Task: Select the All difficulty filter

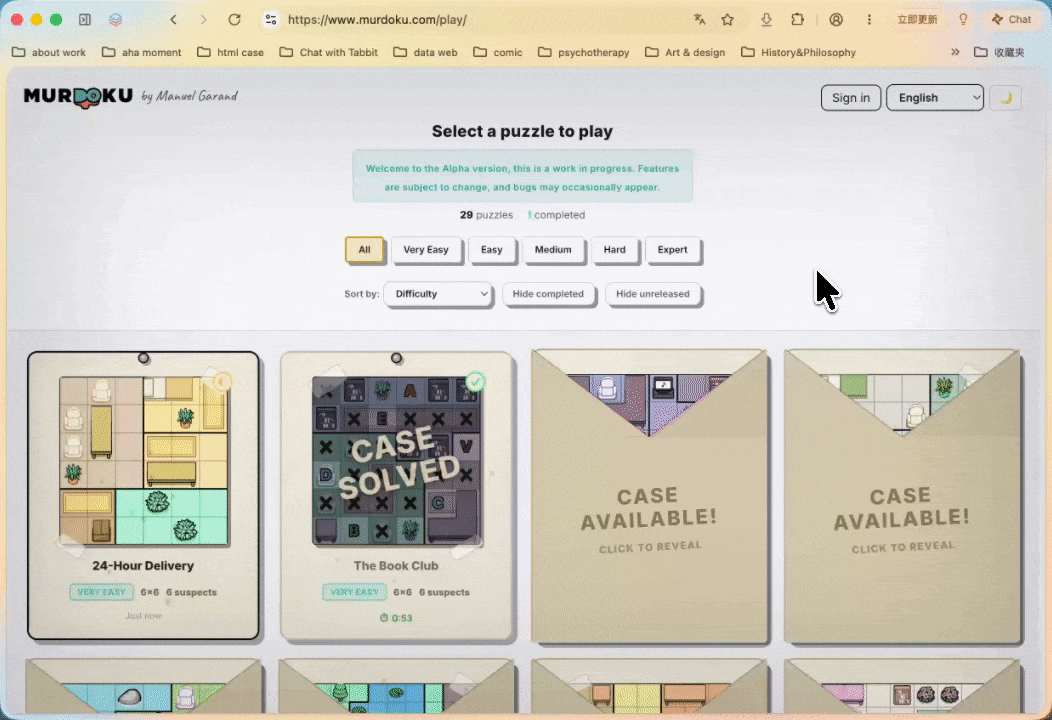Action: coord(364,250)
